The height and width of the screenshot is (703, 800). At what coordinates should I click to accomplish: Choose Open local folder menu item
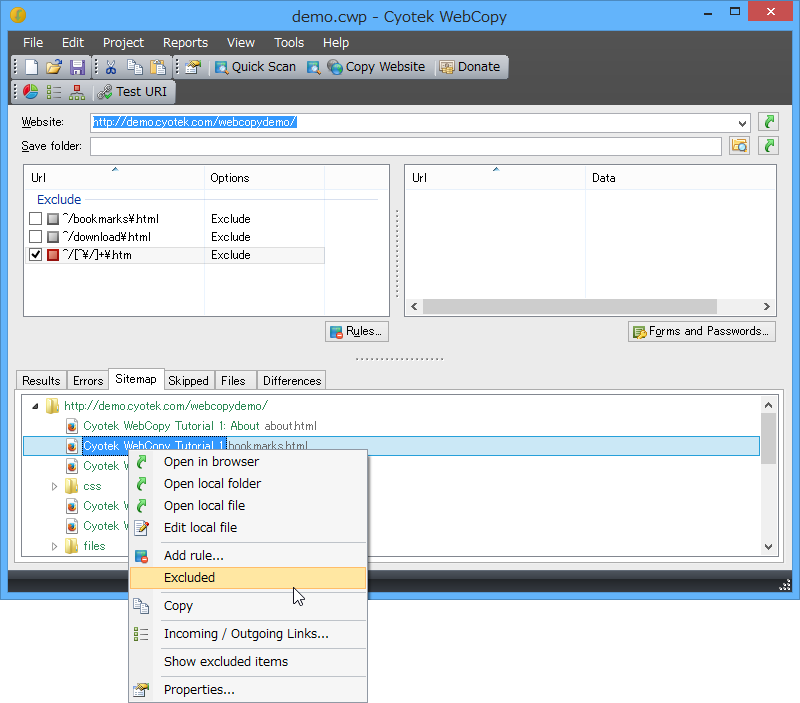point(248,484)
